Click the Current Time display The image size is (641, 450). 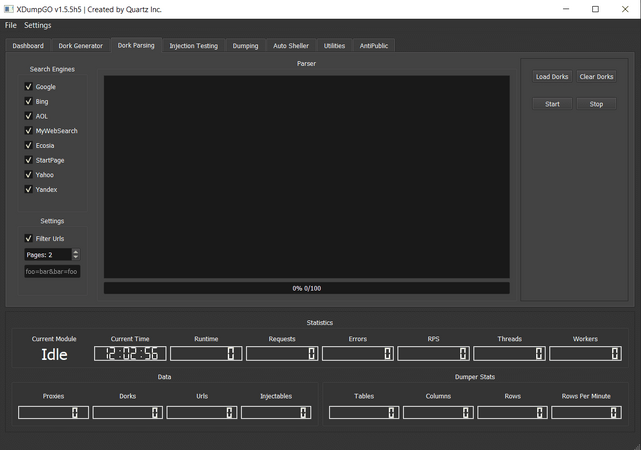130,354
